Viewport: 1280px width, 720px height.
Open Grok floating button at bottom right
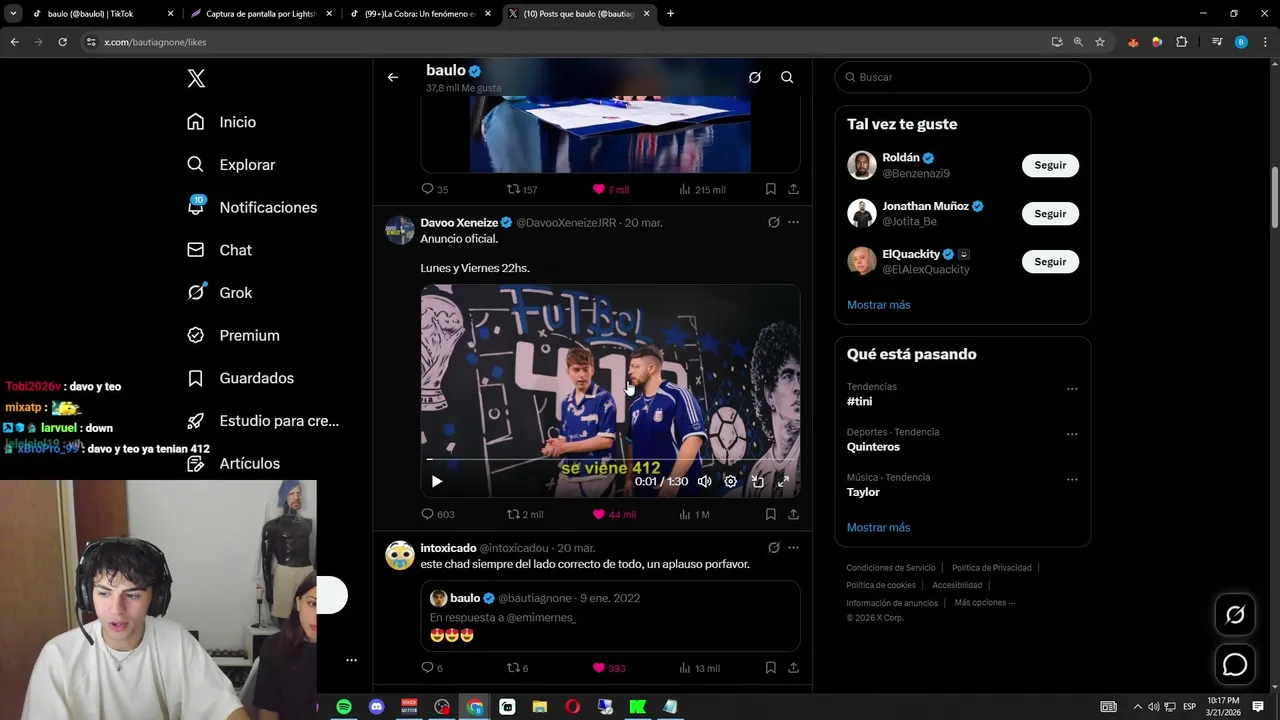coord(1235,615)
